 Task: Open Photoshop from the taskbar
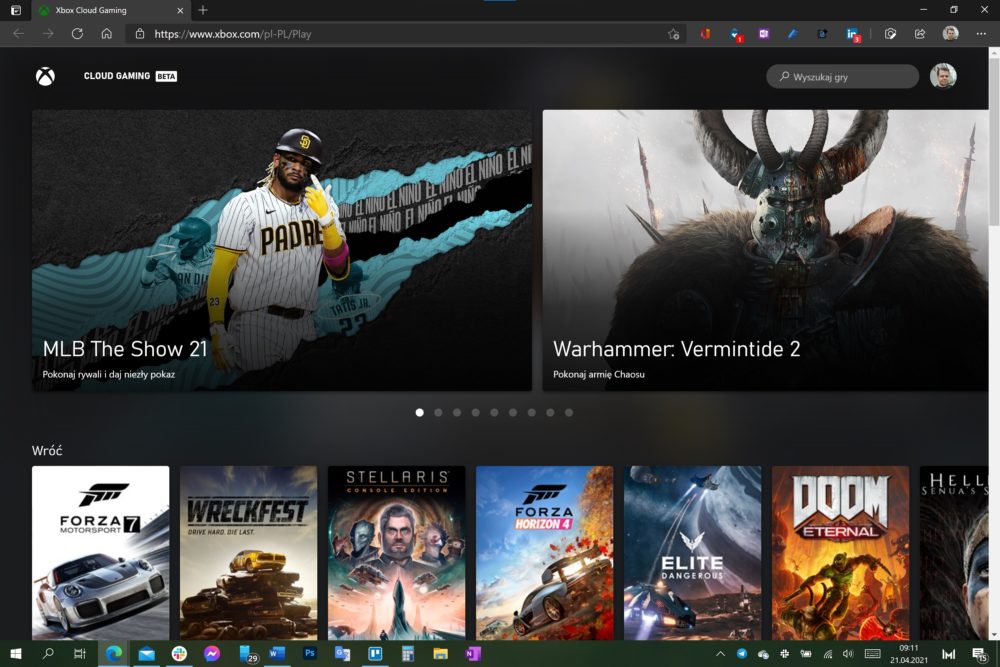click(x=310, y=654)
